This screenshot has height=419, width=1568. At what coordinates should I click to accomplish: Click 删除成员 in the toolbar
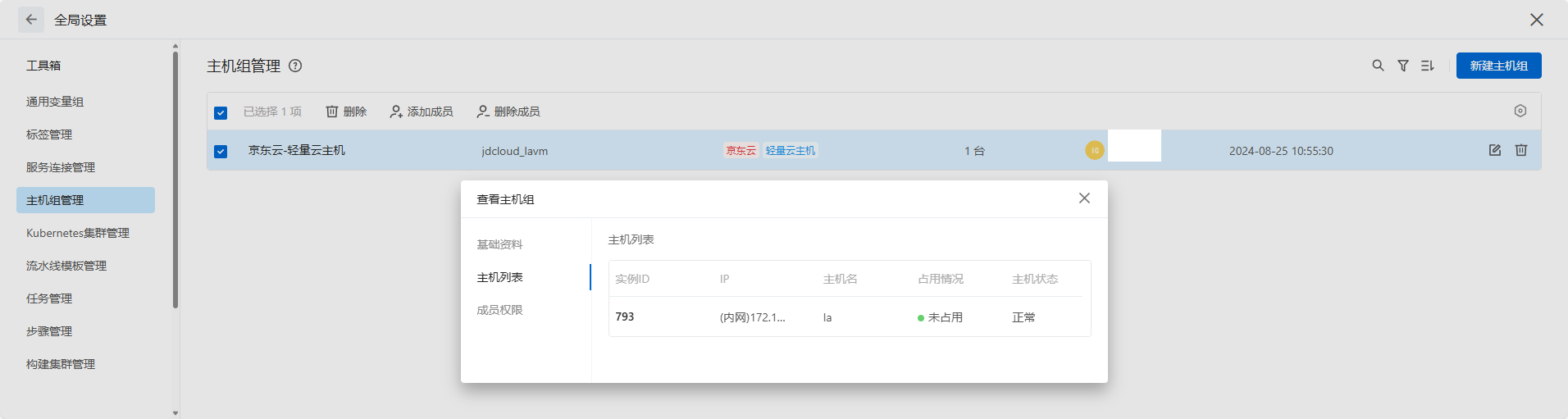coord(508,112)
